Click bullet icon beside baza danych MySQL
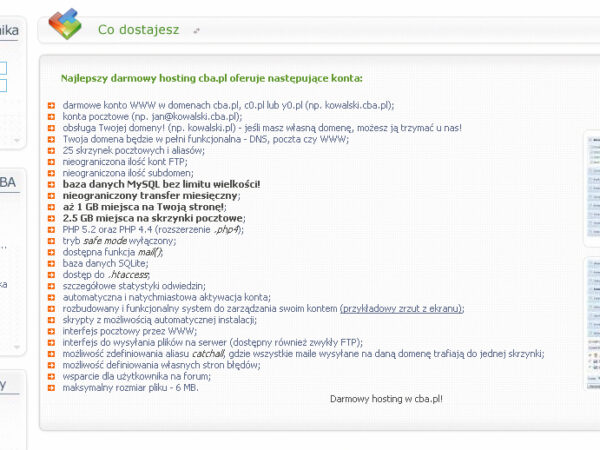Viewport: 600px width, 450px height. click(51, 184)
